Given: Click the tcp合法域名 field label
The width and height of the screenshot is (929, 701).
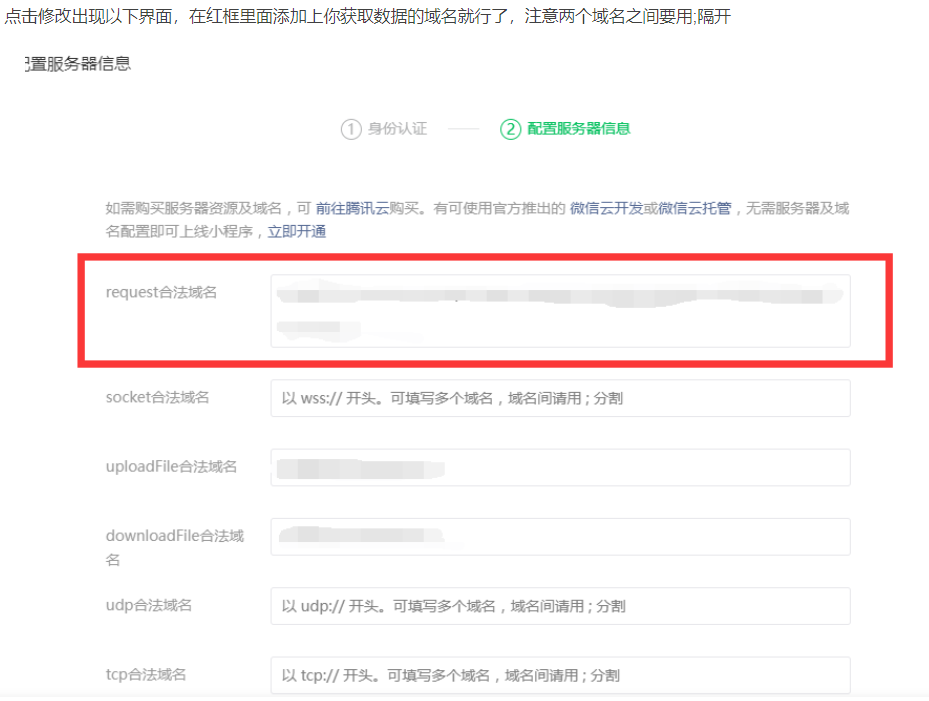Looking at the screenshot, I should pos(146,674).
